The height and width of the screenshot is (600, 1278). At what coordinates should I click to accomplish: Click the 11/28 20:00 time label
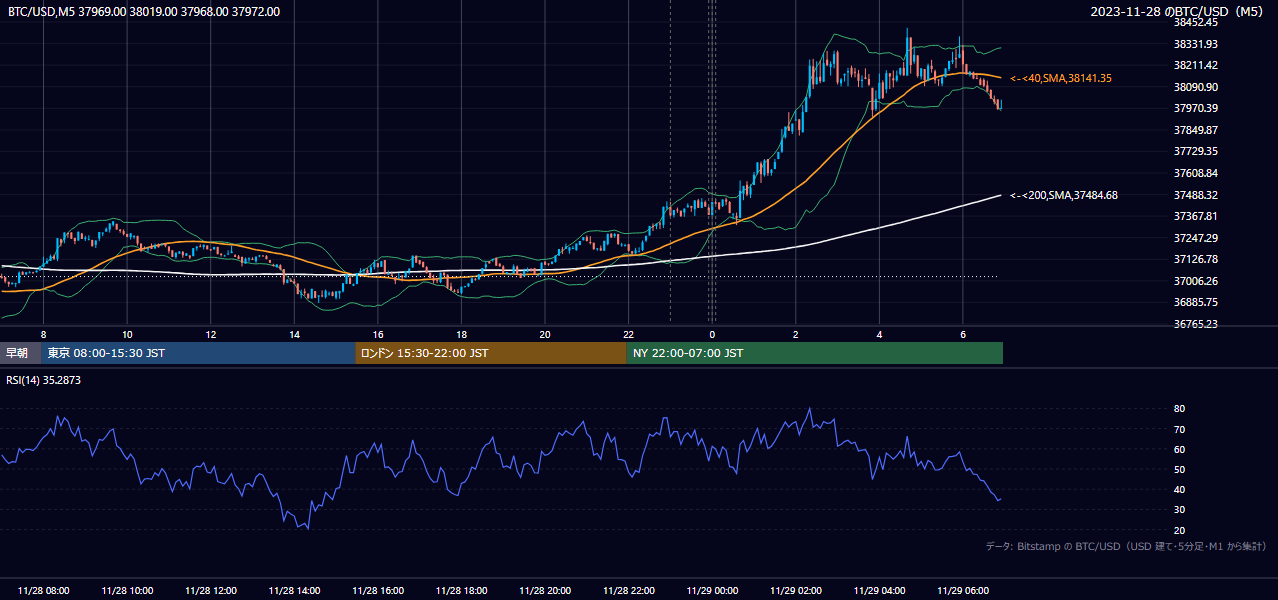coord(545,591)
